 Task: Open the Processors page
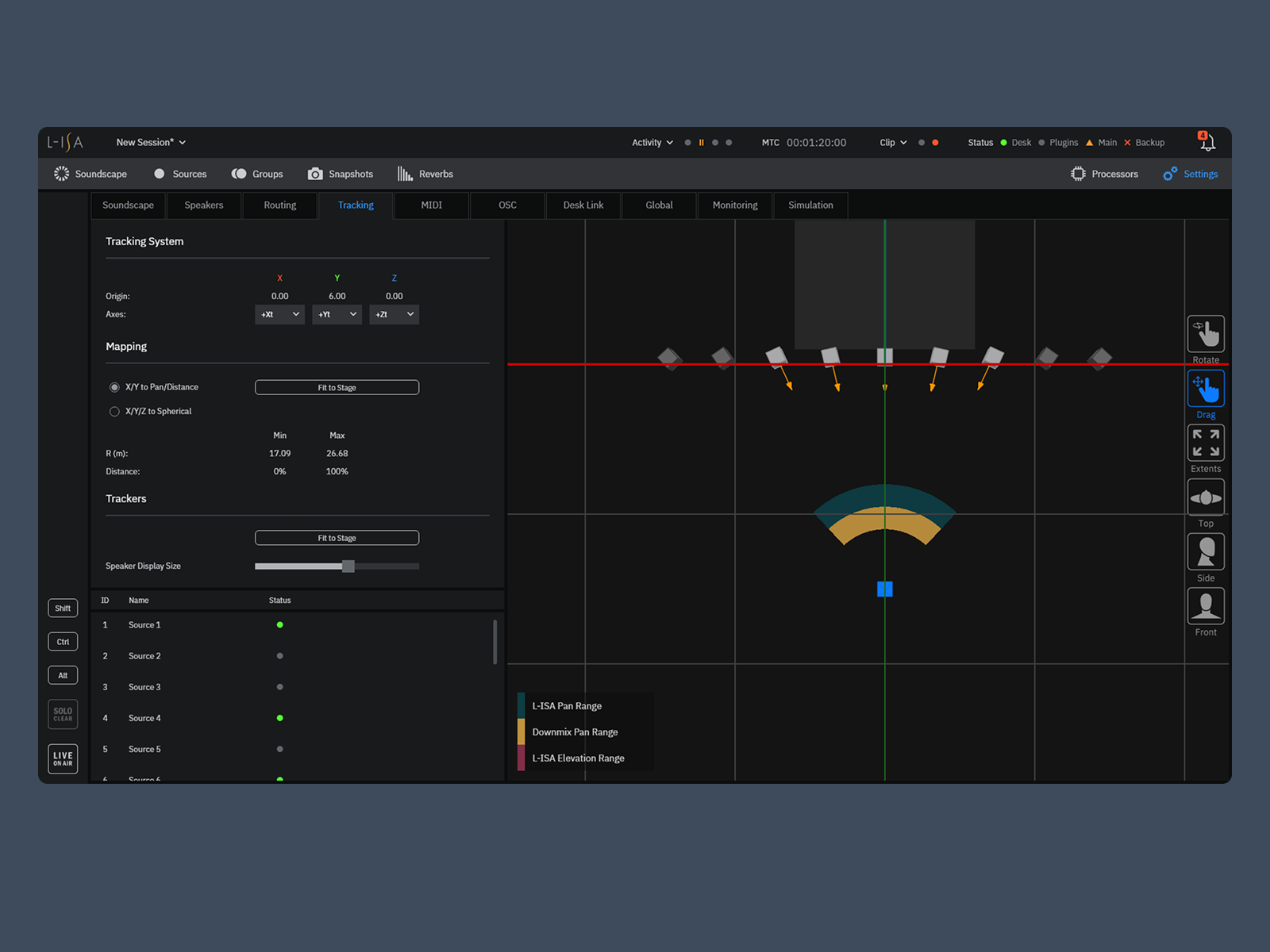point(1104,174)
